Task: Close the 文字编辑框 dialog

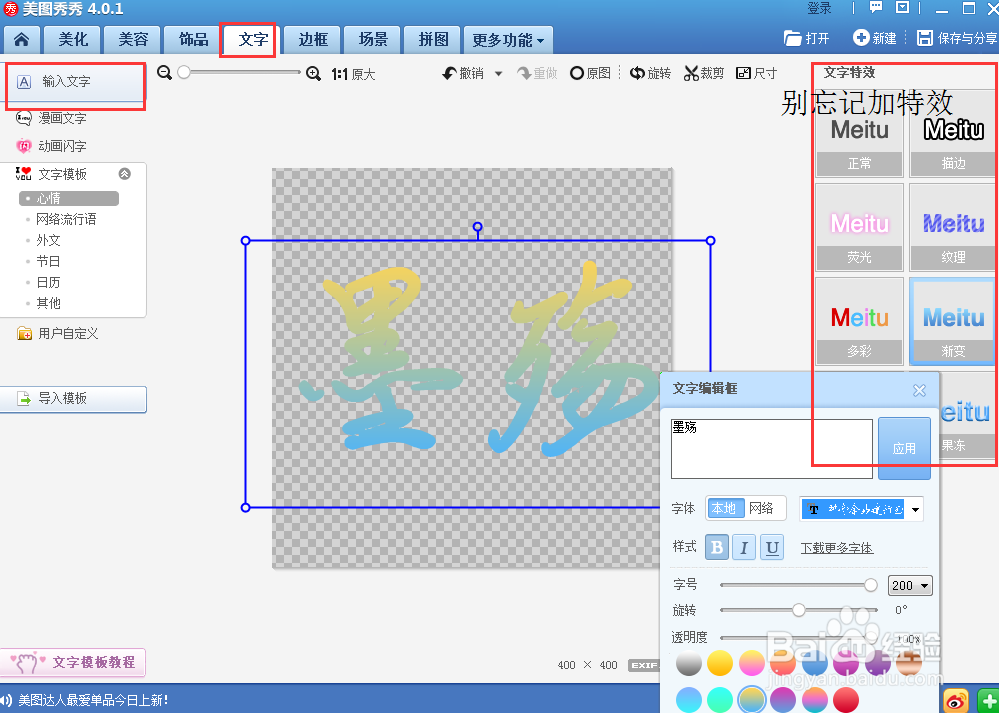Action: pos(919,390)
